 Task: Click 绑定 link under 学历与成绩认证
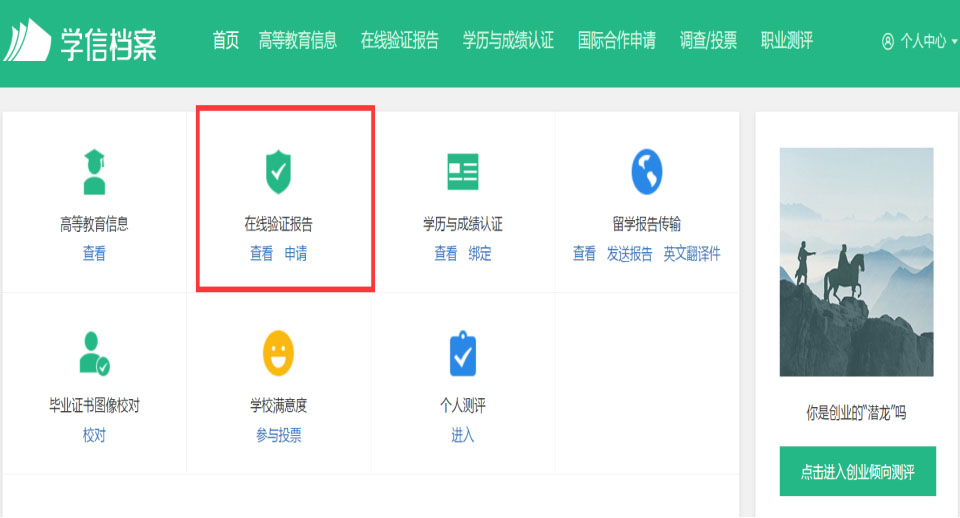[480, 254]
